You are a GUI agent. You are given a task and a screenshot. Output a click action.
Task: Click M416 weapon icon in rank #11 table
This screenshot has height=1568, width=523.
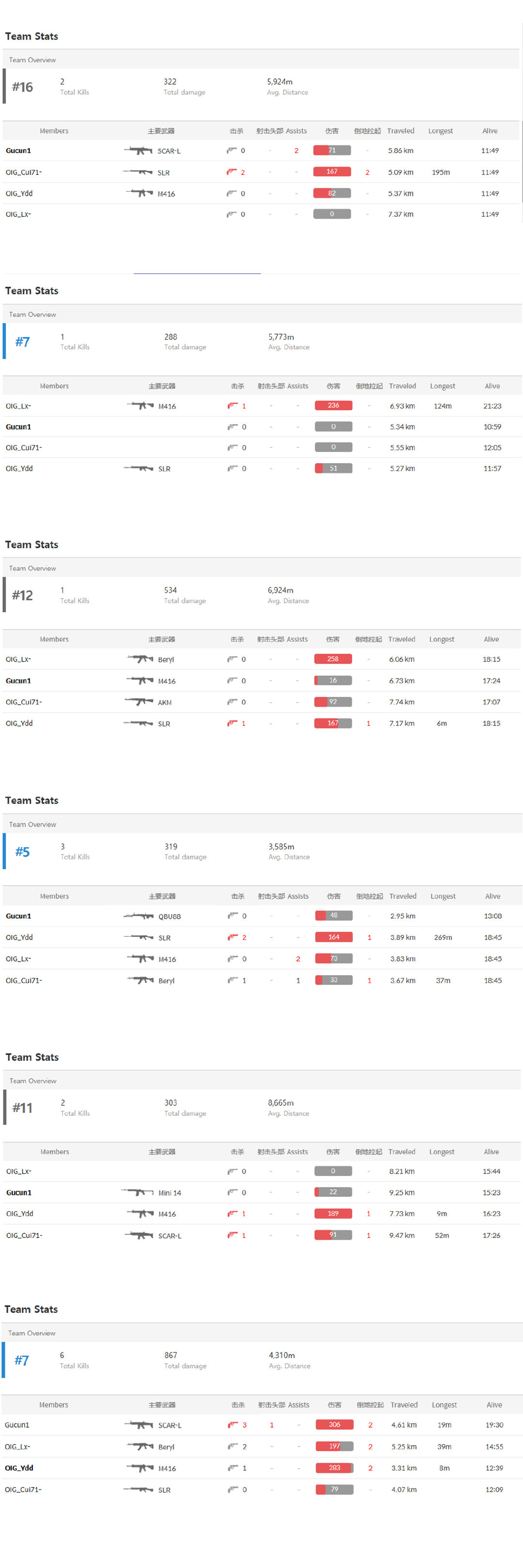tap(139, 1213)
